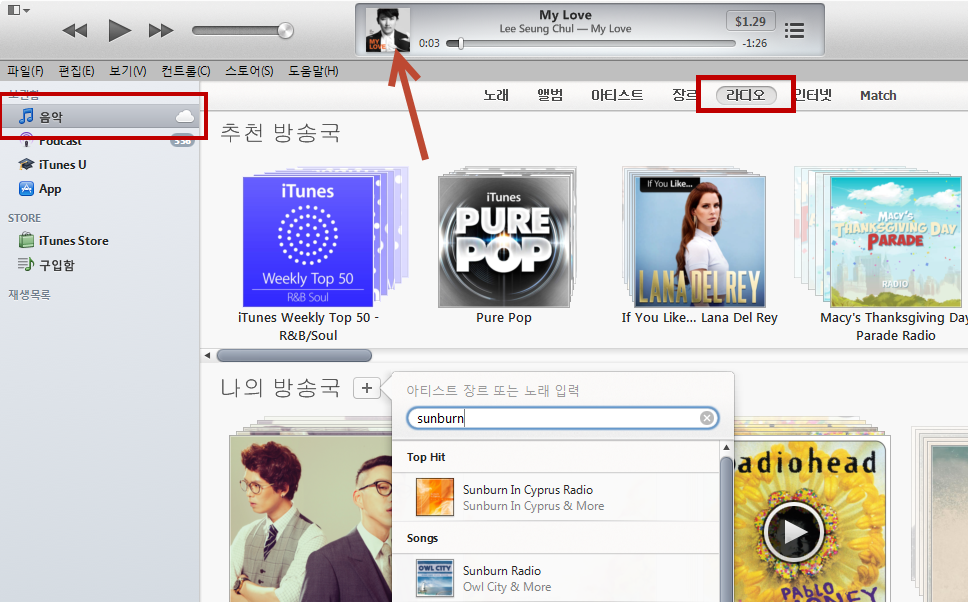Image resolution: width=968 pixels, height=602 pixels.
Task: Open the 보기(V) menu
Action: pos(128,71)
